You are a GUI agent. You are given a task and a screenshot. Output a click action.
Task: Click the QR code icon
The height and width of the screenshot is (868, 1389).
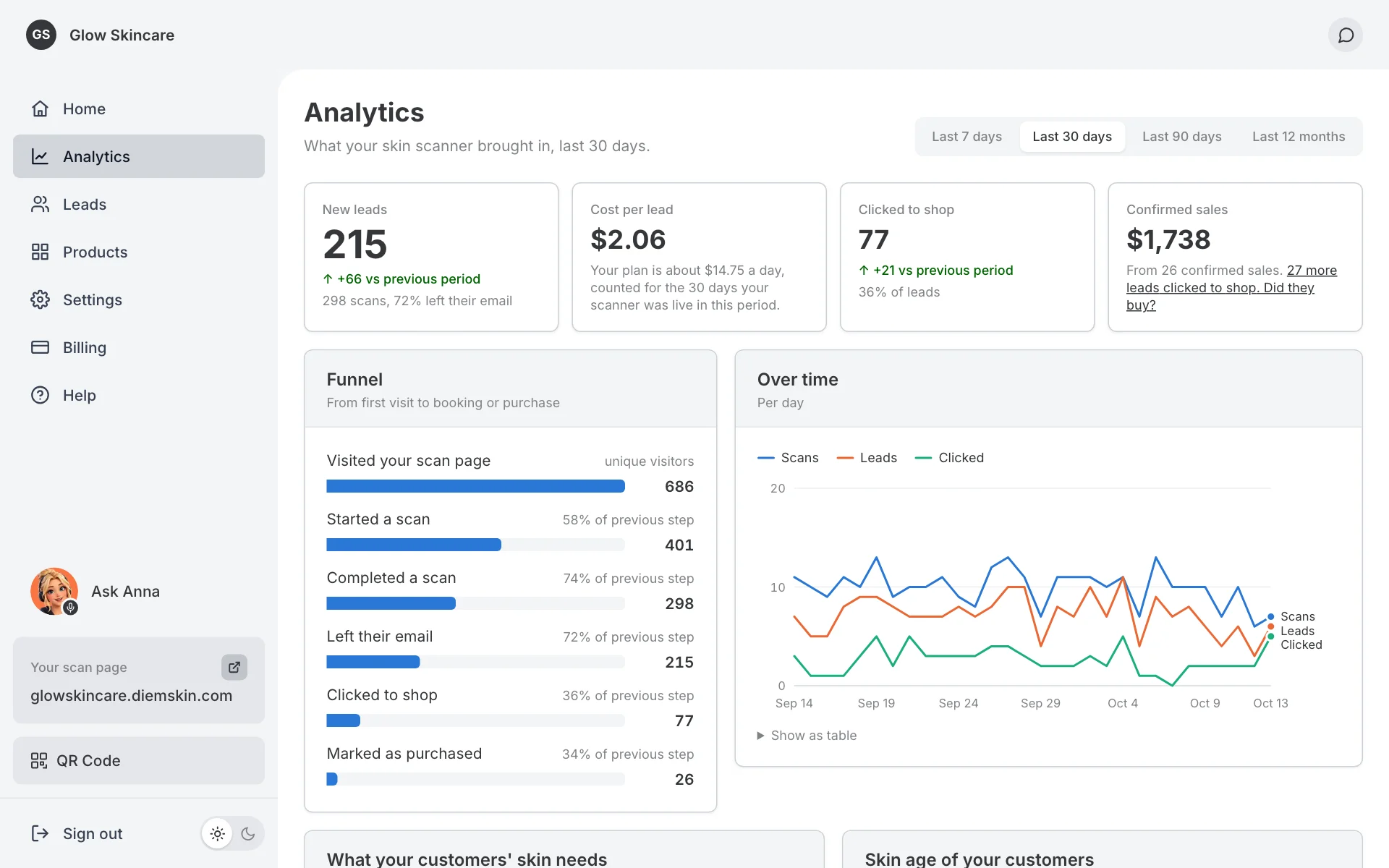tap(39, 760)
